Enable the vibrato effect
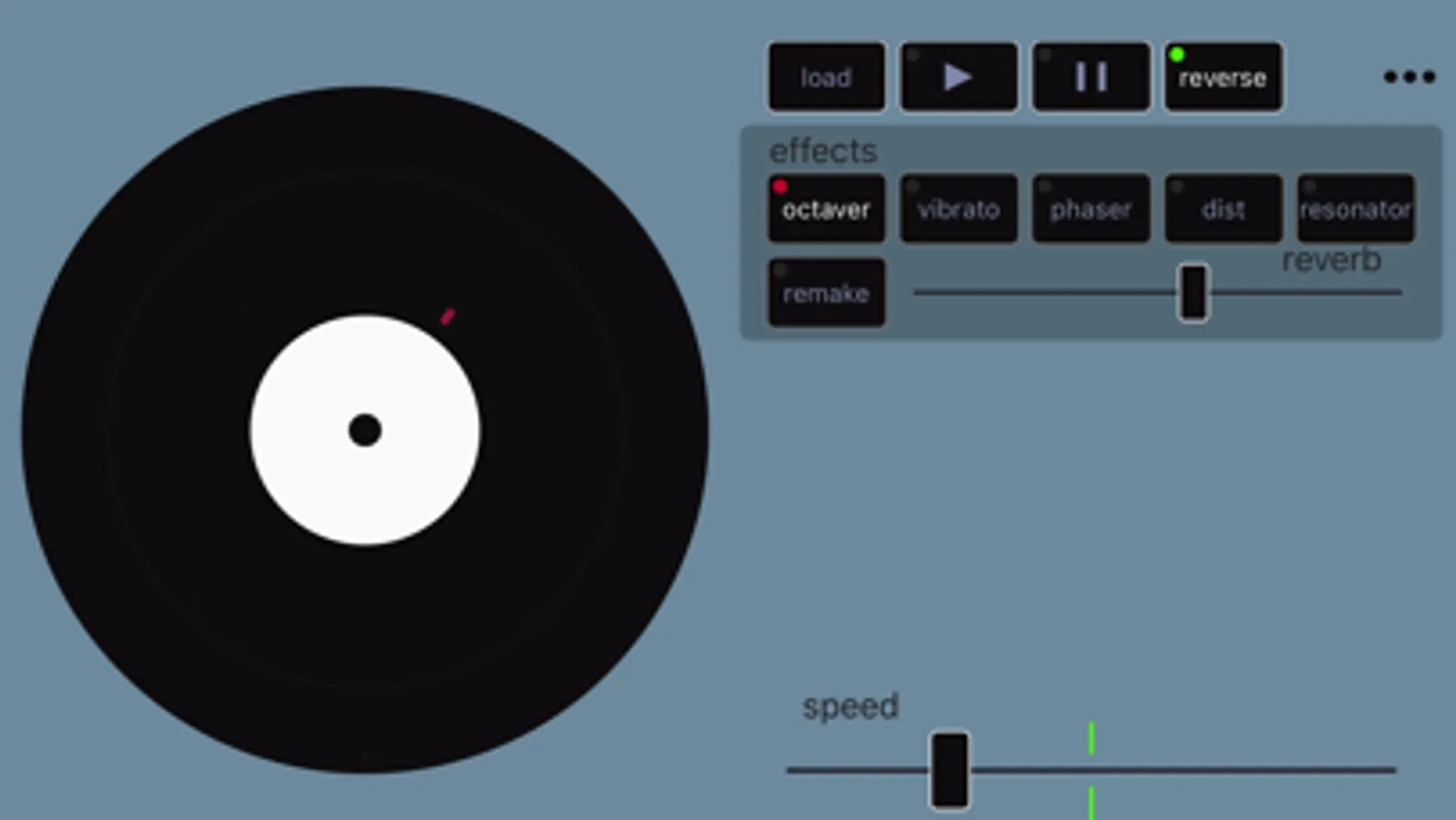1456x820 pixels. click(x=959, y=209)
